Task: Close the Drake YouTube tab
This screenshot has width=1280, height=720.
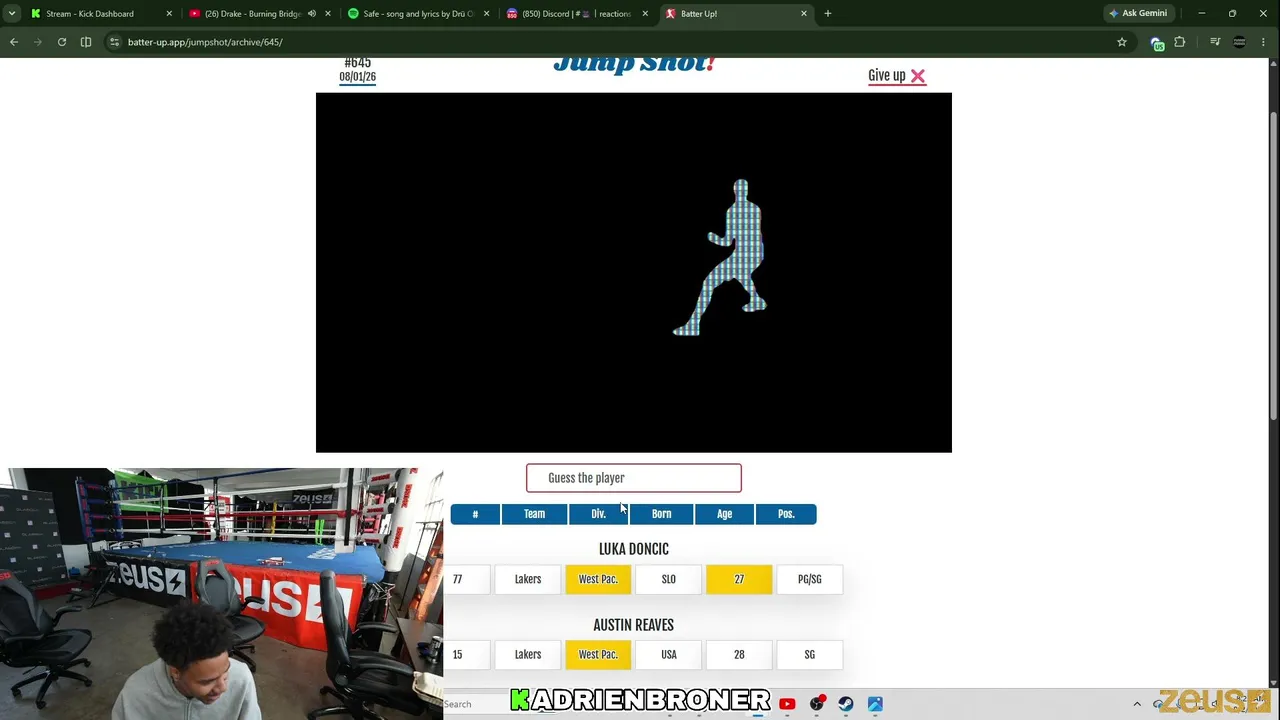Action: [328, 14]
